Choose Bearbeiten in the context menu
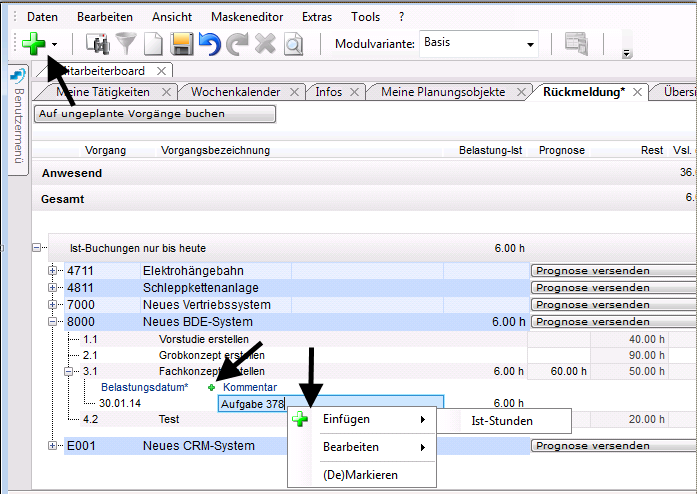Viewport: 697px width, 494px height. (362, 447)
